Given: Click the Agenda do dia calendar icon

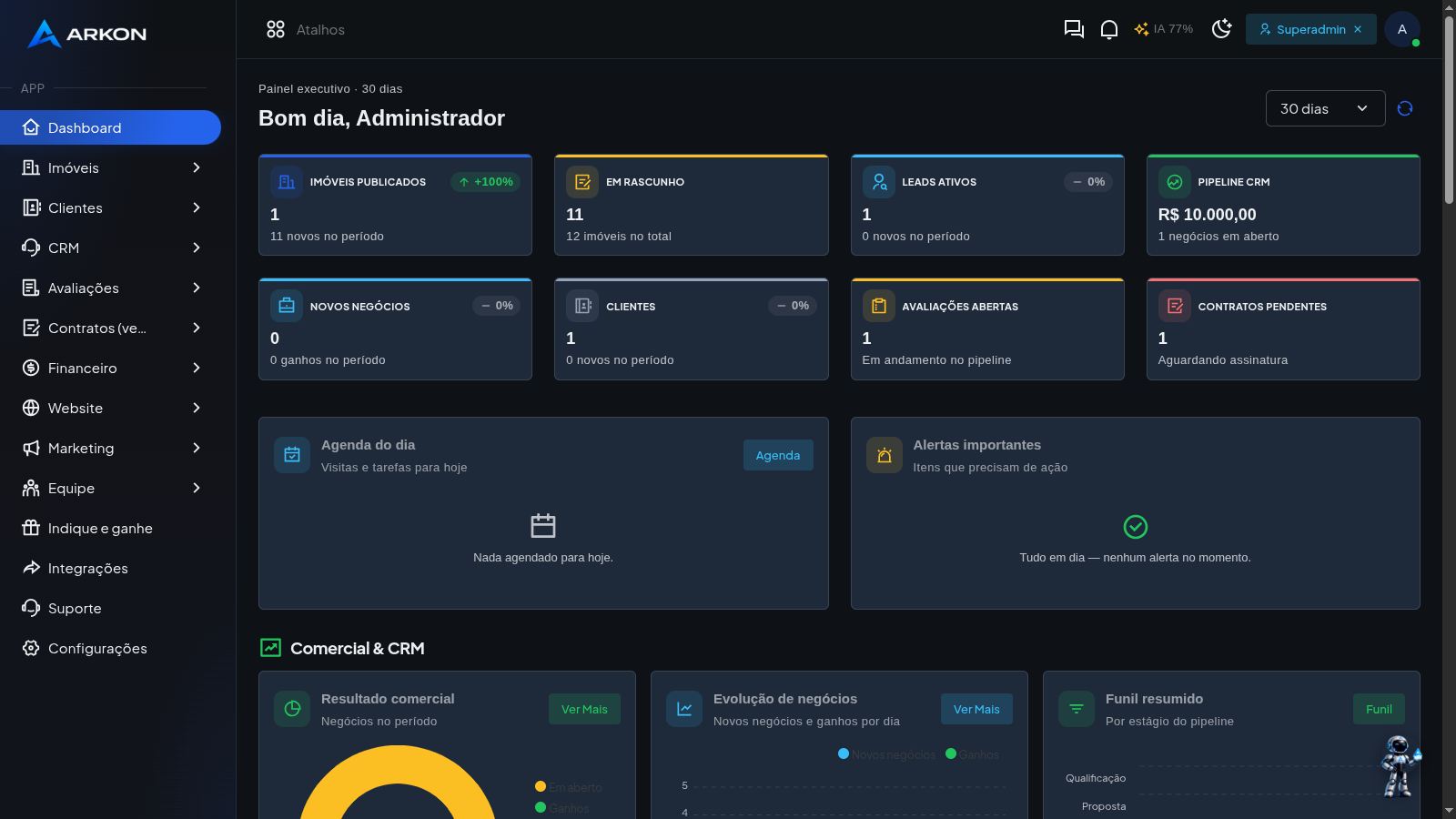Looking at the screenshot, I should click(x=292, y=455).
